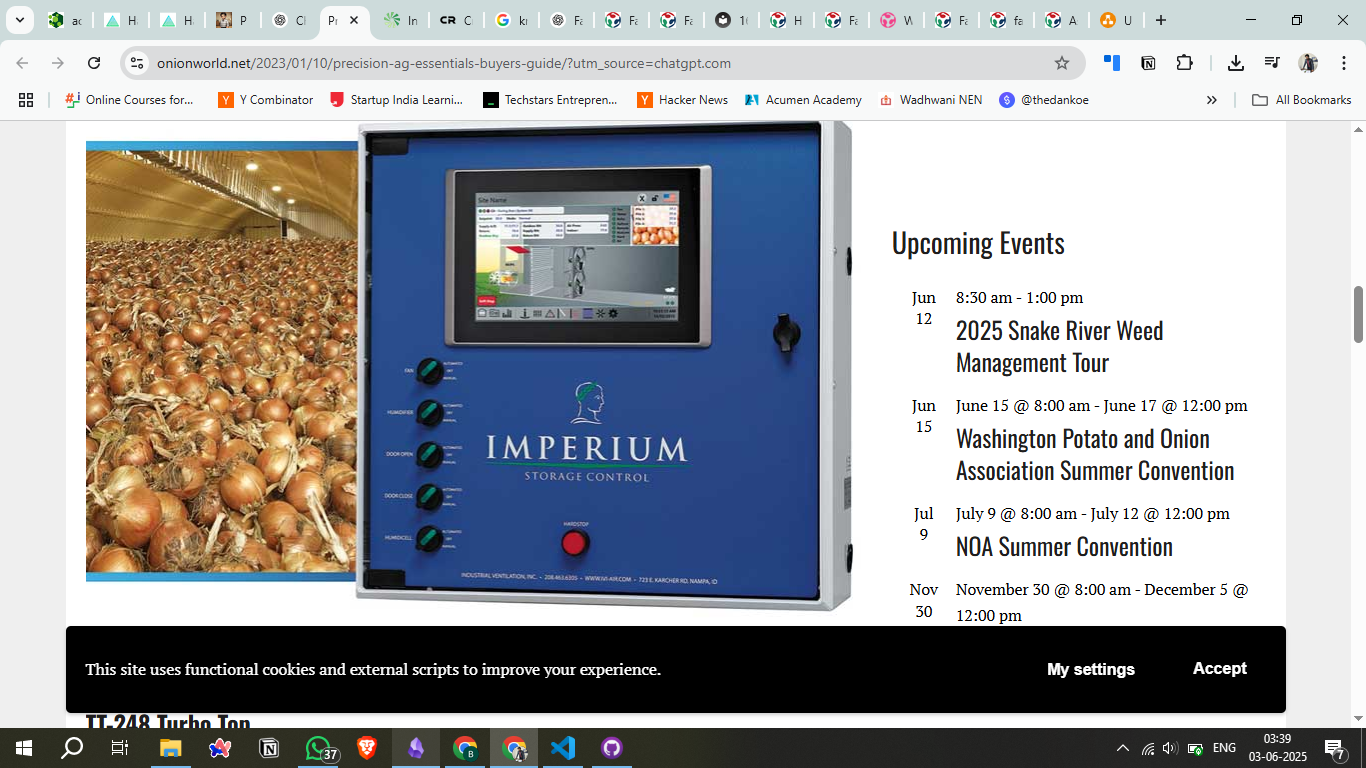Viewport: 1366px width, 768px height.
Task: Switch to the tab labeled ac
Action: pyautogui.click(x=65, y=20)
